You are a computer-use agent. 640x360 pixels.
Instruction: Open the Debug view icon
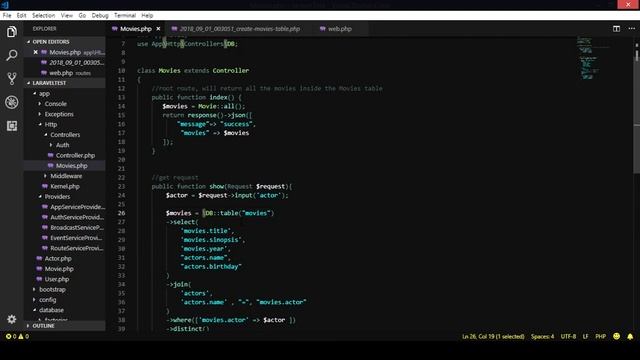click(x=11, y=102)
